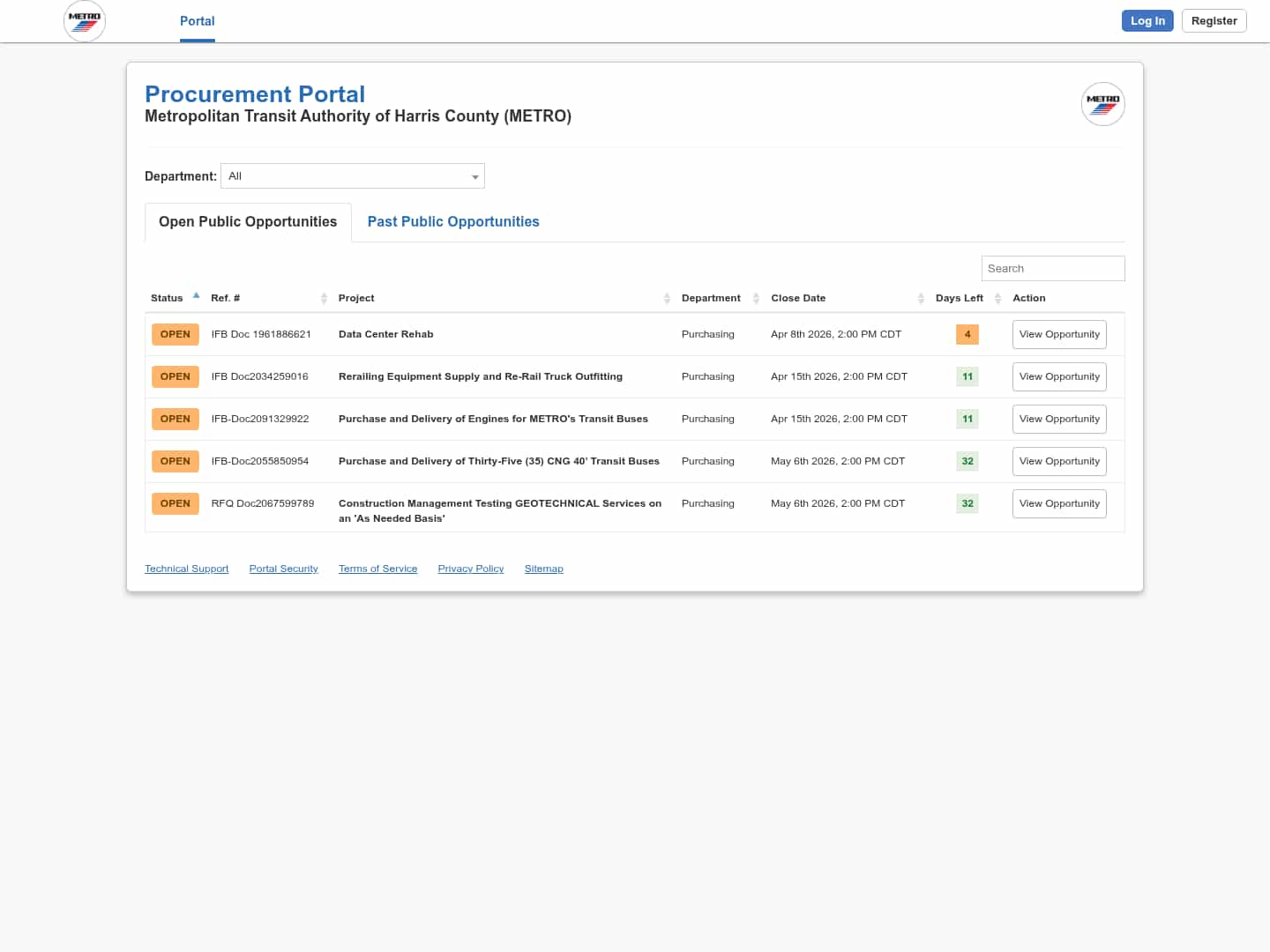
Task: View Opportunity for Data Center Rehab
Action: click(x=1059, y=335)
